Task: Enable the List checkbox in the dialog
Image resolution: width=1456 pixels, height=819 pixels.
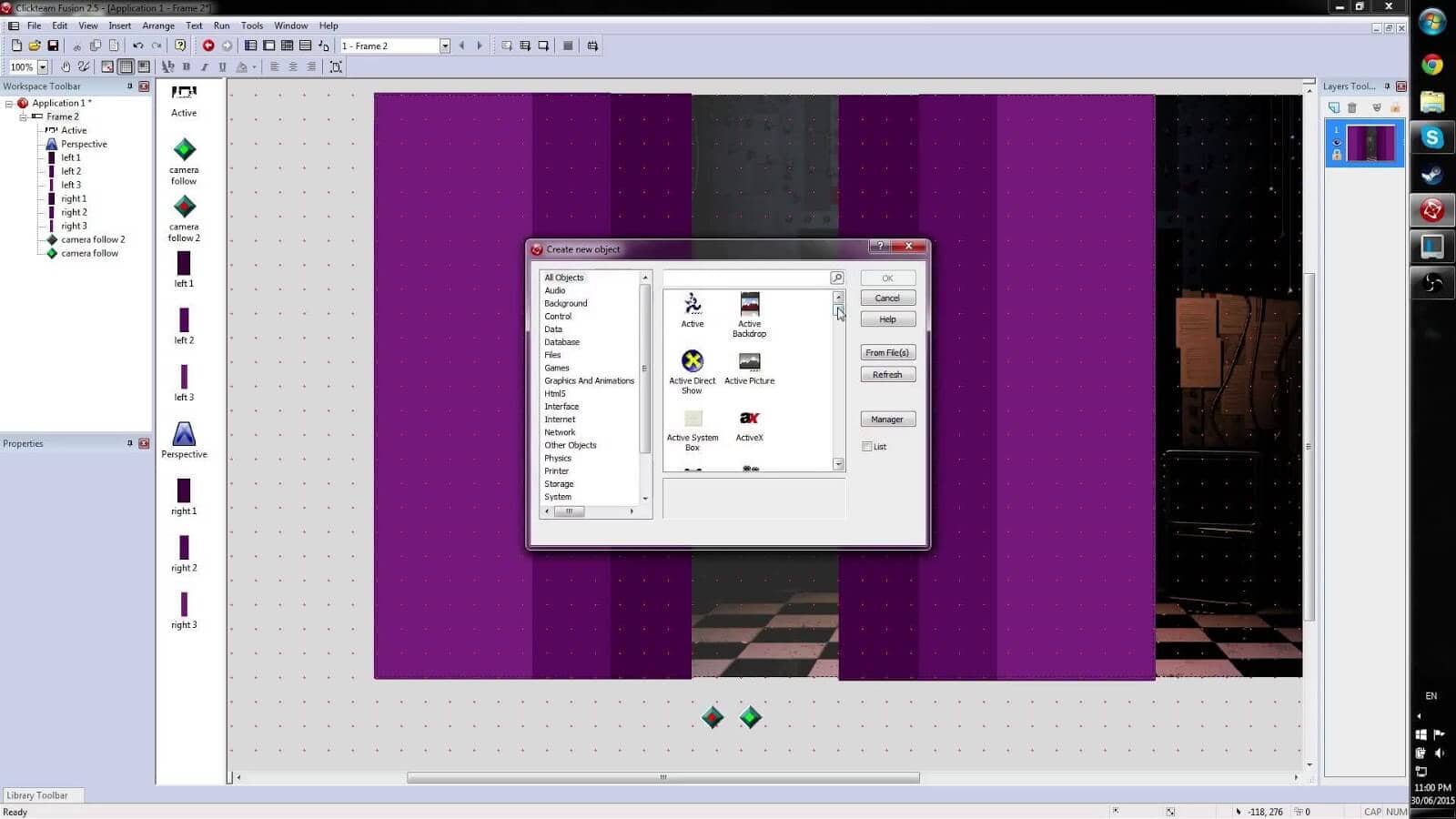Action: (x=867, y=447)
